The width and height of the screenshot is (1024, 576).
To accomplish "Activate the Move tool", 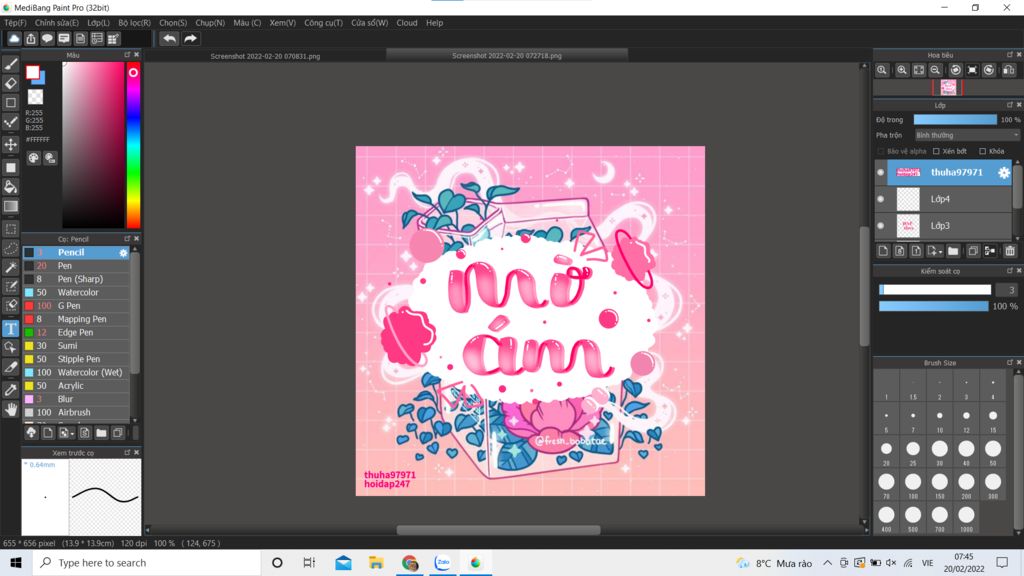I will [x=10, y=144].
